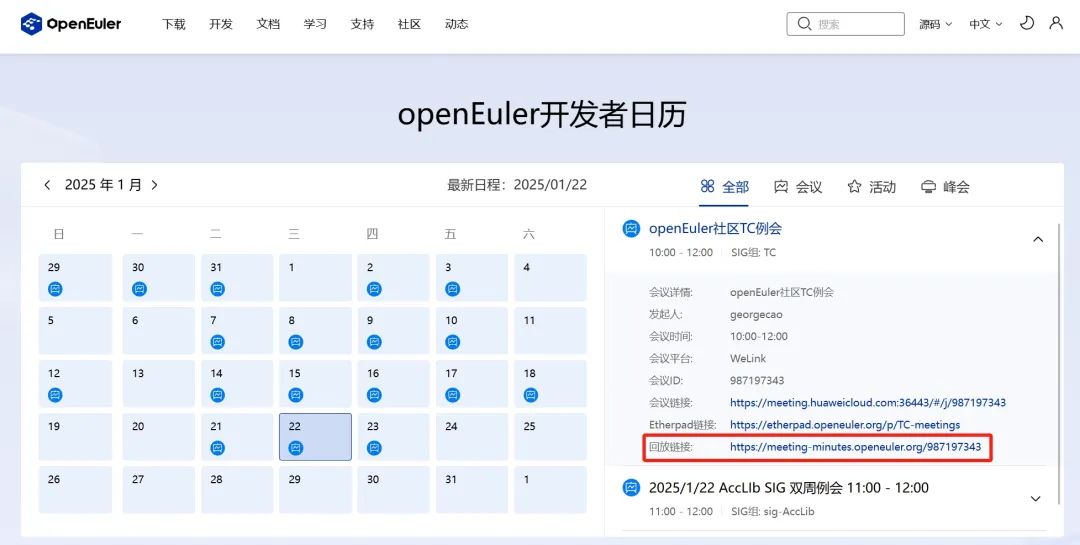Image resolution: width=1080 pixels, height=545 pixels.
Task: Select January 13 in calendar
Action: click(x=158, y=384)
